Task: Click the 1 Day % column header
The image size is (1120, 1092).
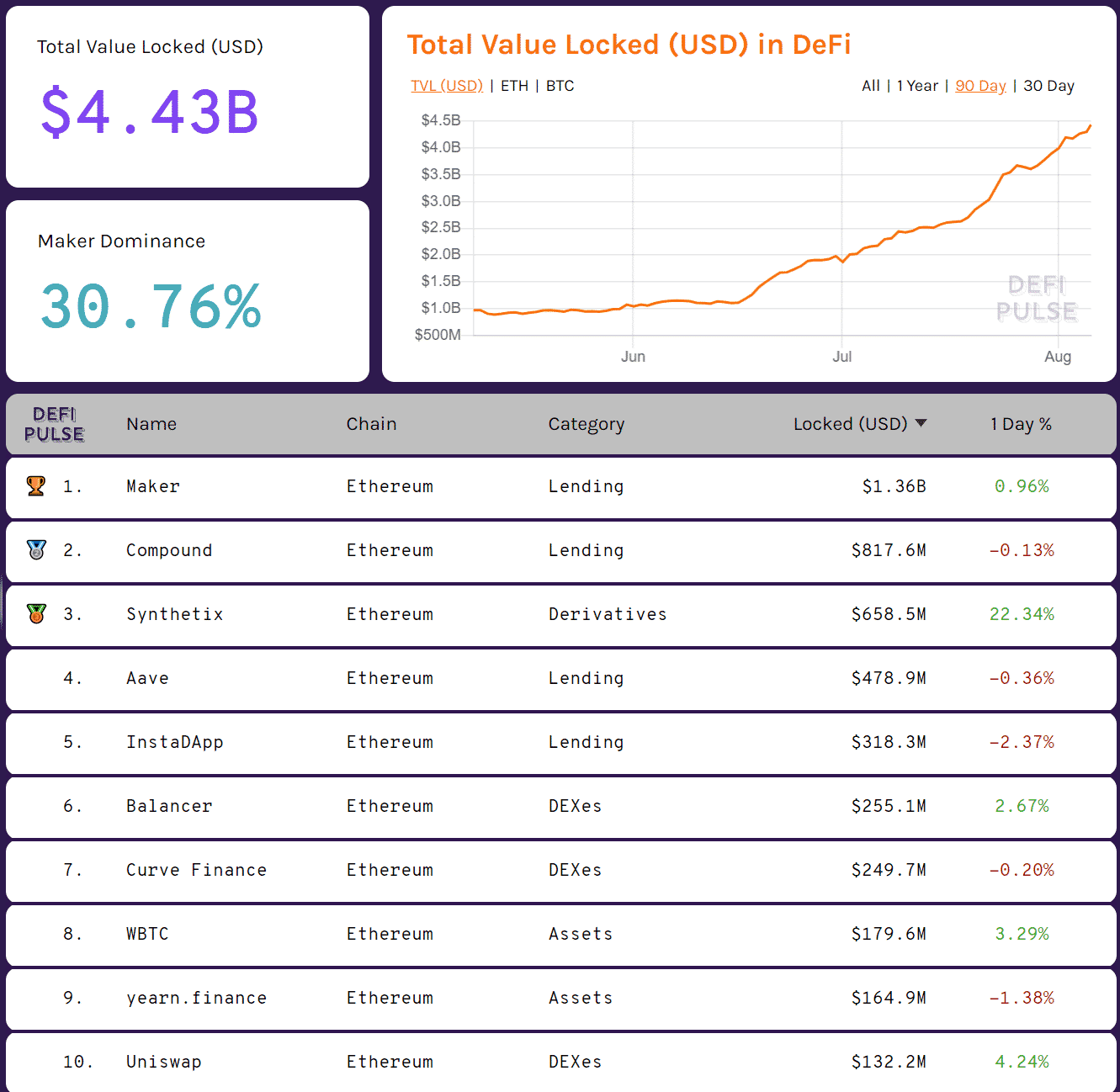Action: (x=1021, y=424)
